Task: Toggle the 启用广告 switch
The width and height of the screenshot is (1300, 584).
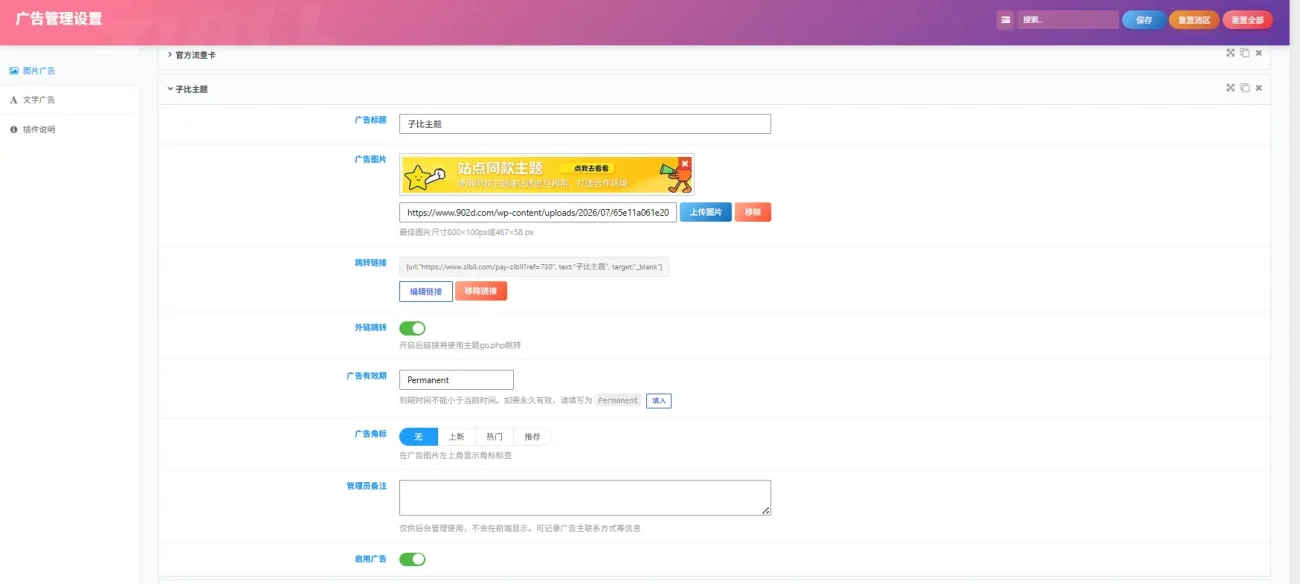Action: [x=412, y=559]
